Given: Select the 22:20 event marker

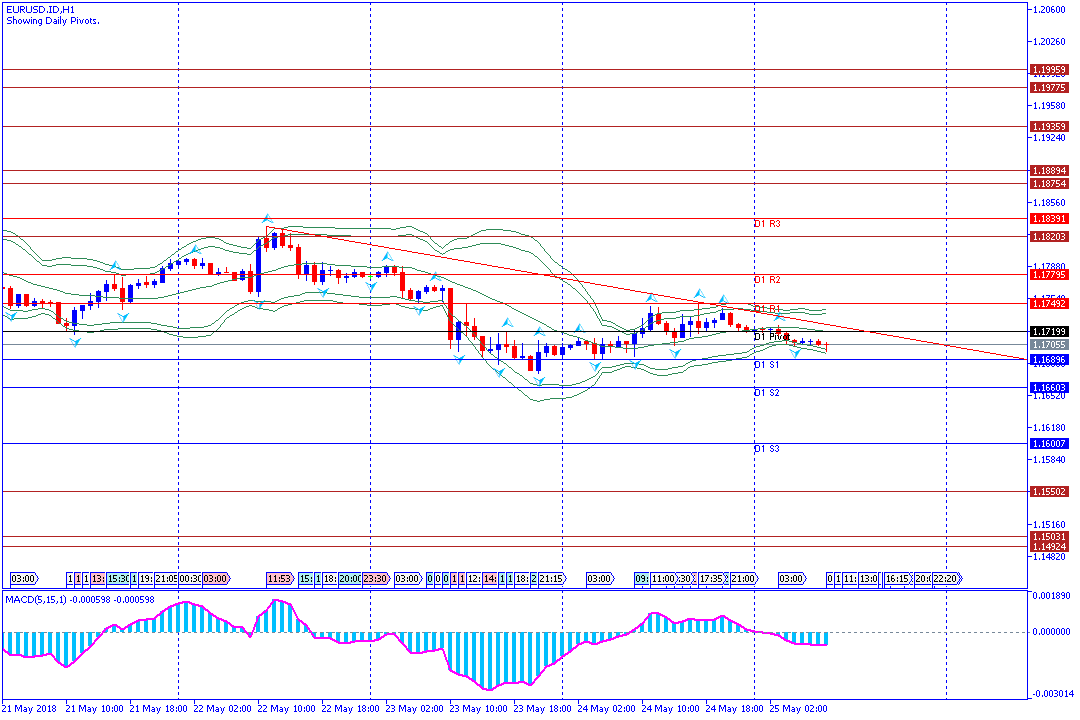Looking at the screenshot, I should point(945,579).
